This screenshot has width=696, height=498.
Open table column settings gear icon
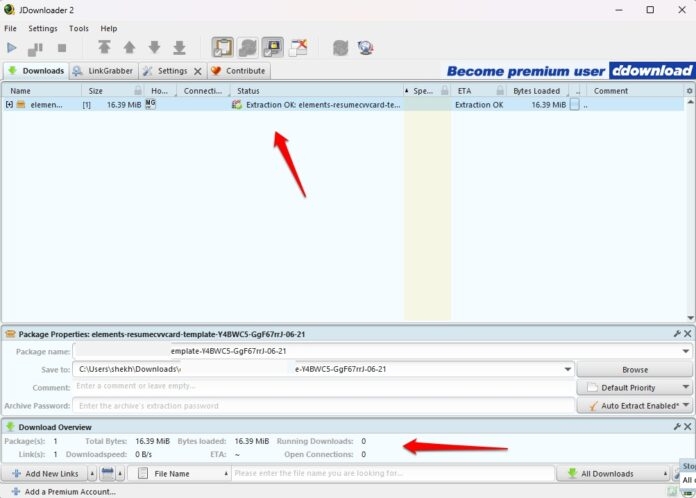[688, 91]
